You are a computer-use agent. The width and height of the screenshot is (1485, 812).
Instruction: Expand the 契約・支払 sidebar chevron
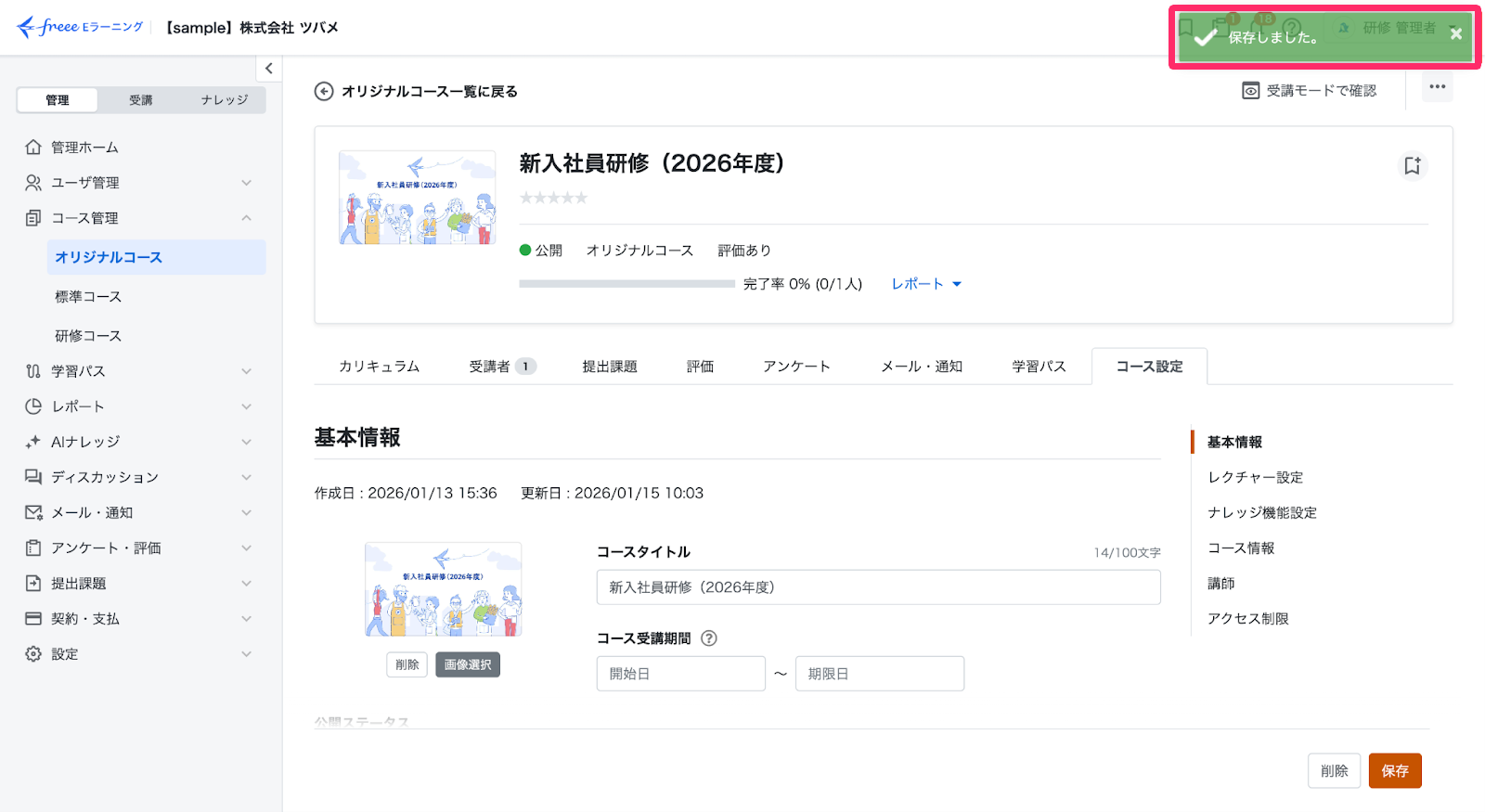[247, 618]
